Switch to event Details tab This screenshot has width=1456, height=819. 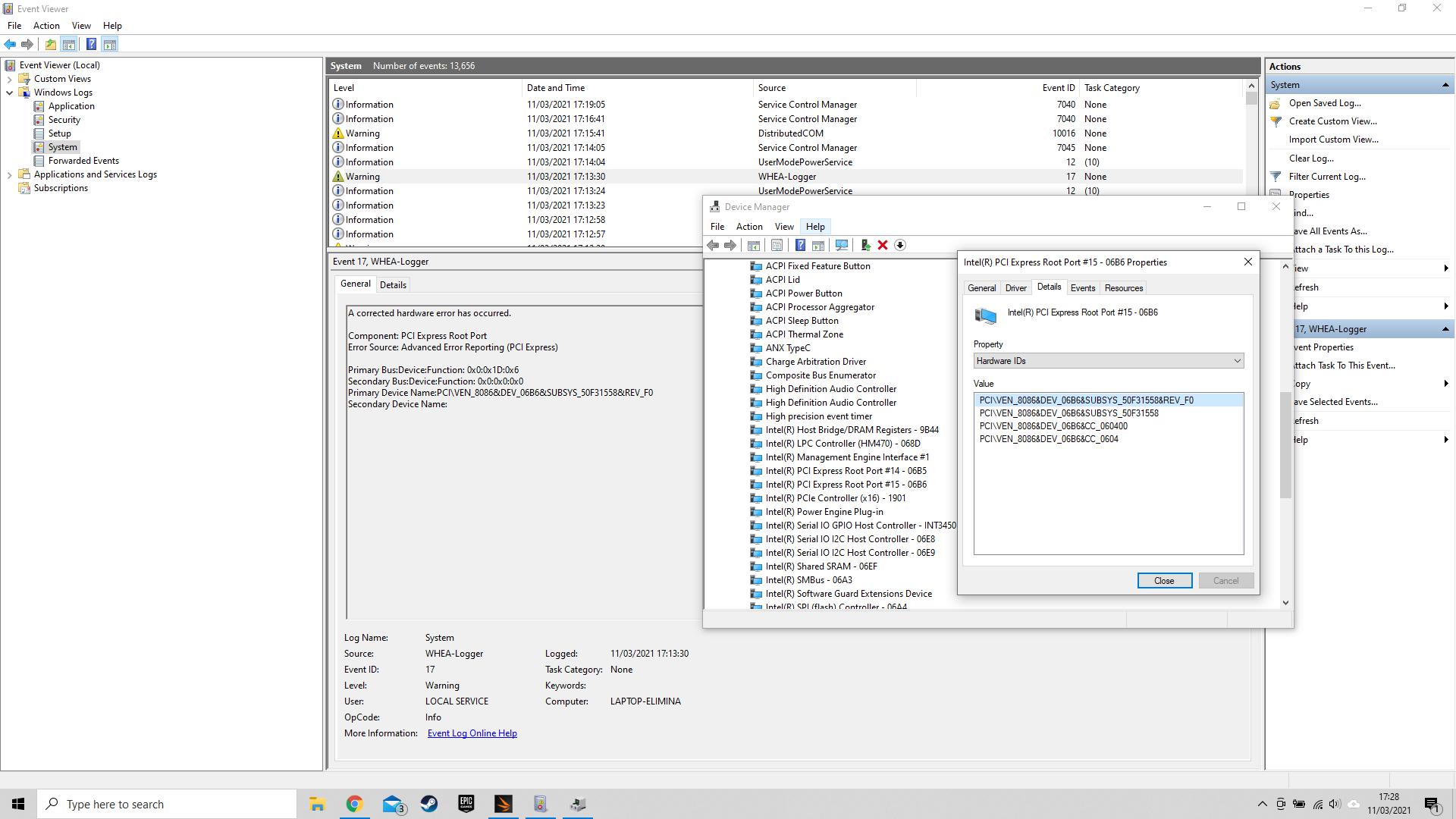click(393, 285)
